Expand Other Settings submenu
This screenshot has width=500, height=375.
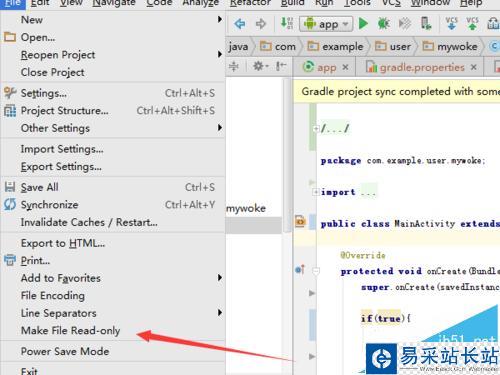[113, 128]
